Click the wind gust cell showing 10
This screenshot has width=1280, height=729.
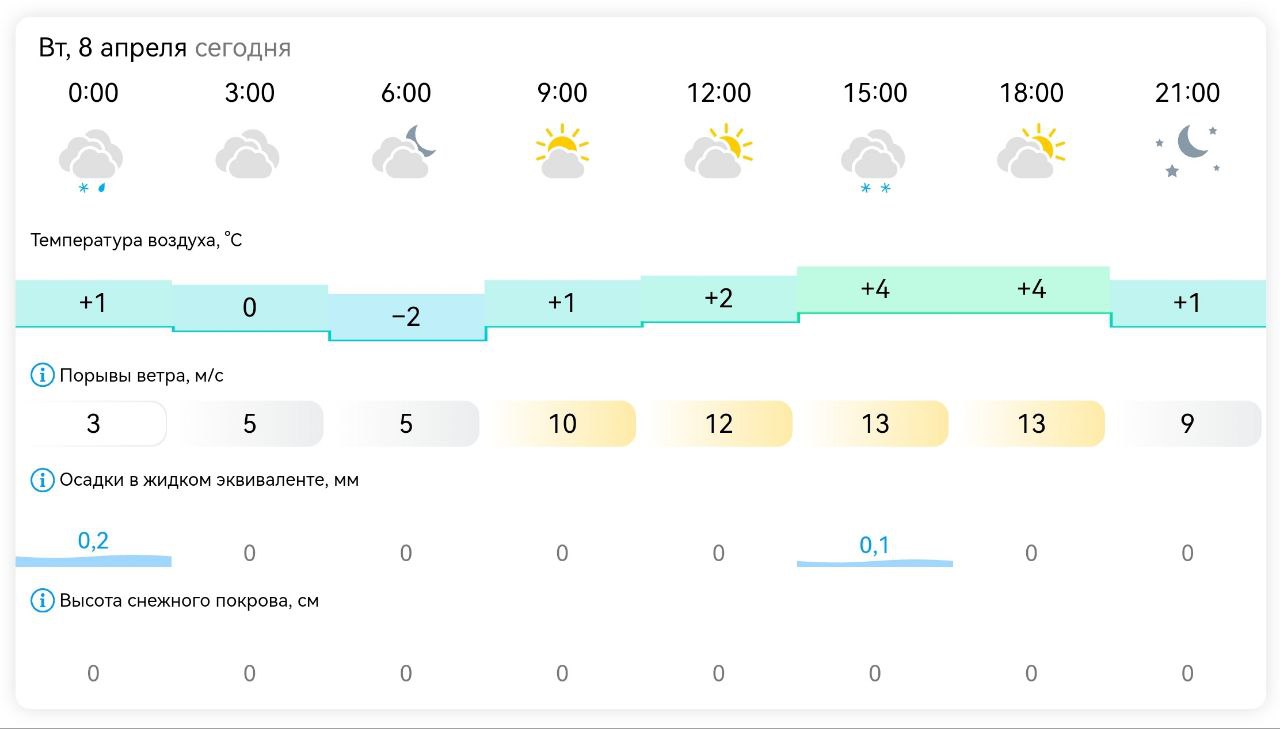pyautogui.click(x=562, y=424)
